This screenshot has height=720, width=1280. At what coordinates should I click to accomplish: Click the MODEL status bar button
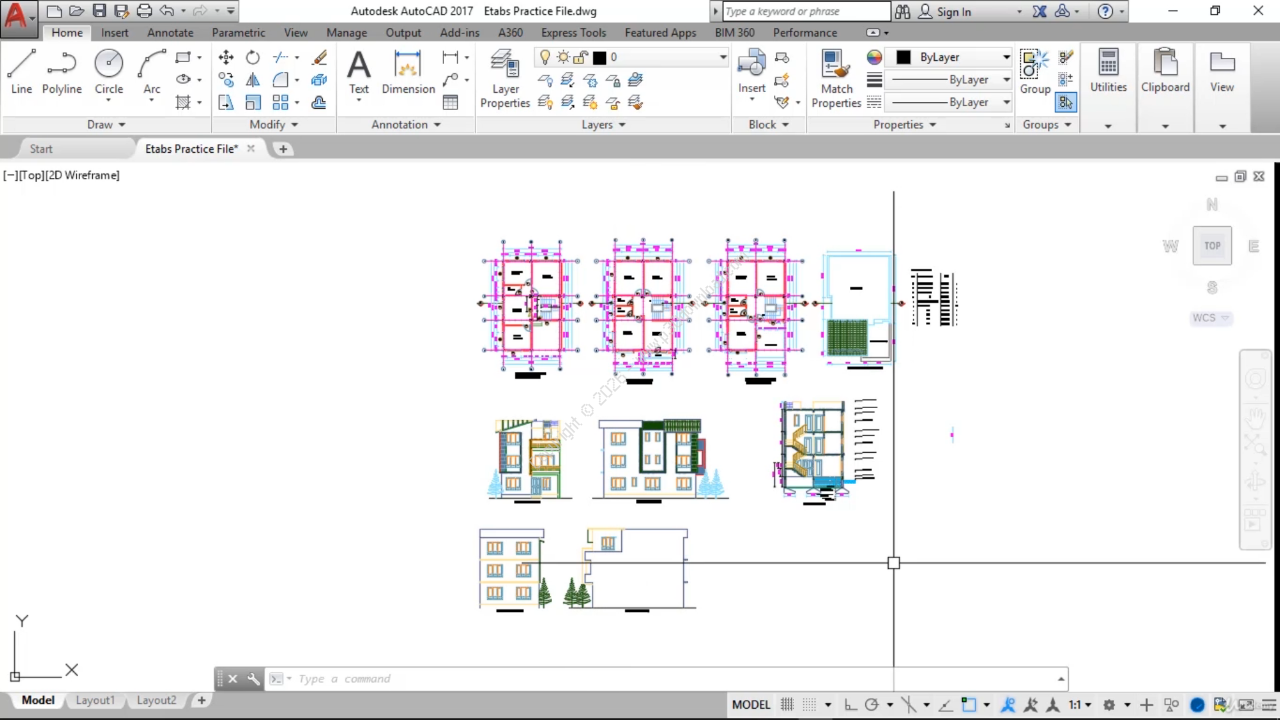(x=751, y=704)
